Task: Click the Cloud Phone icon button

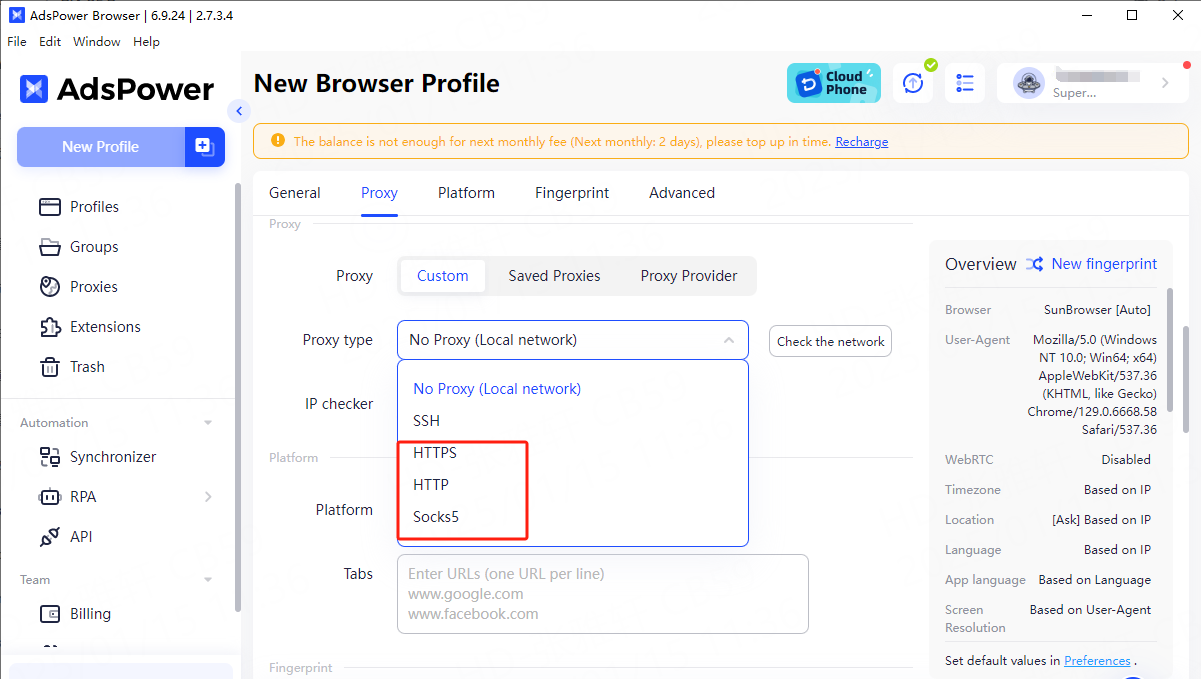Action: click(833, 83)
